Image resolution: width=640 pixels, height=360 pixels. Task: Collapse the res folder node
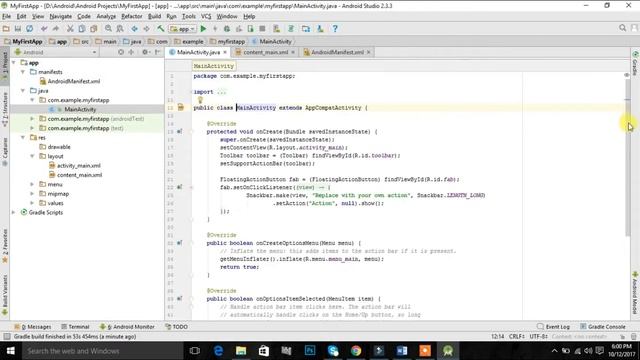click(23, 138)
